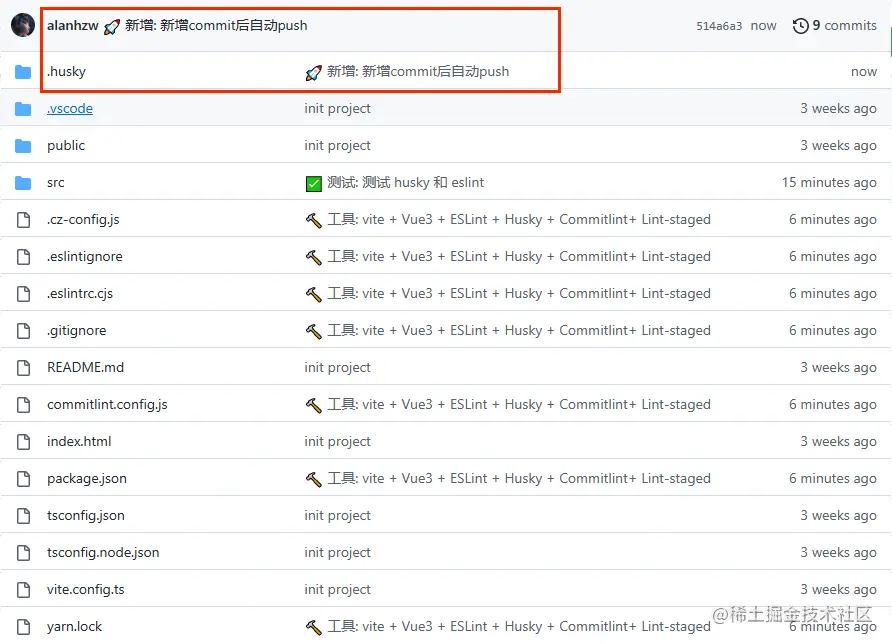The width and height of the screenshot is (892, 644).
Task: Open init project commit for README.md
Action: point(337,368)
